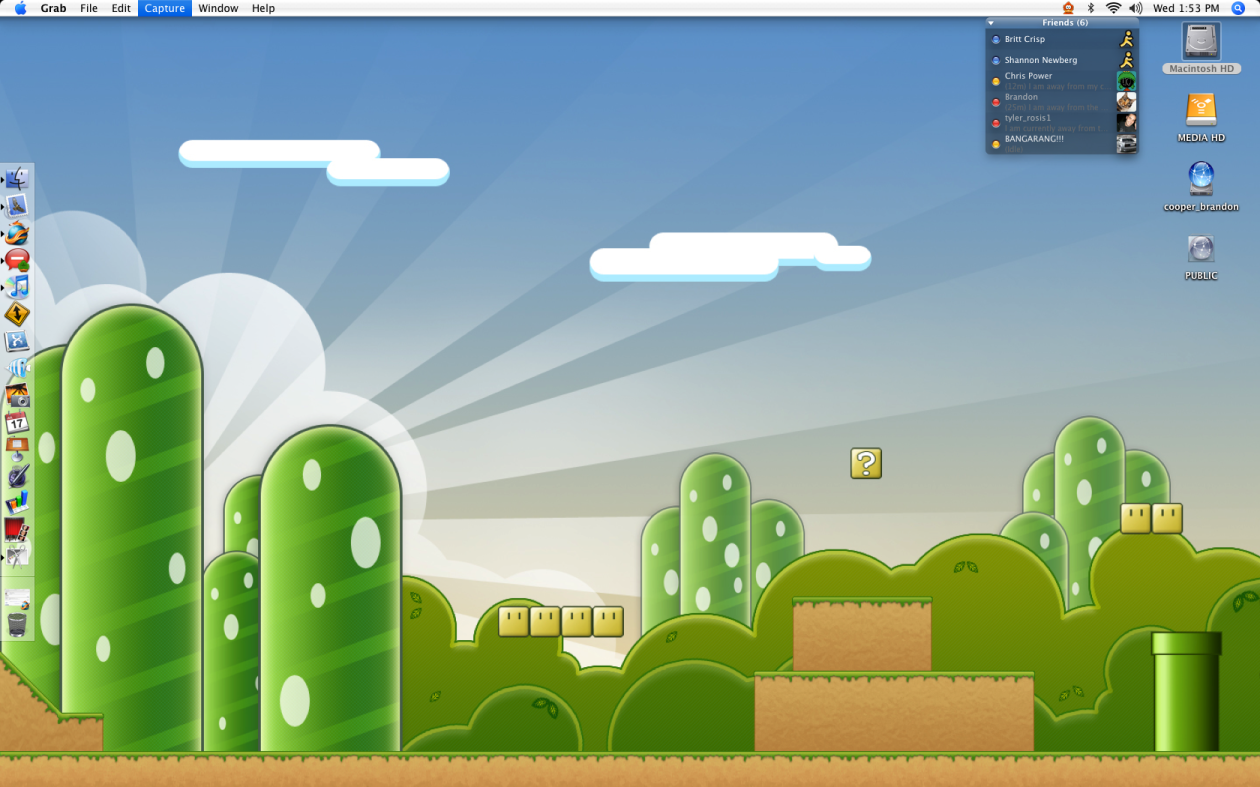This screenshot has height=787, width=1260.
Task: Collapse the Friends (6) group triangle
Action: [x=991, y=22]
